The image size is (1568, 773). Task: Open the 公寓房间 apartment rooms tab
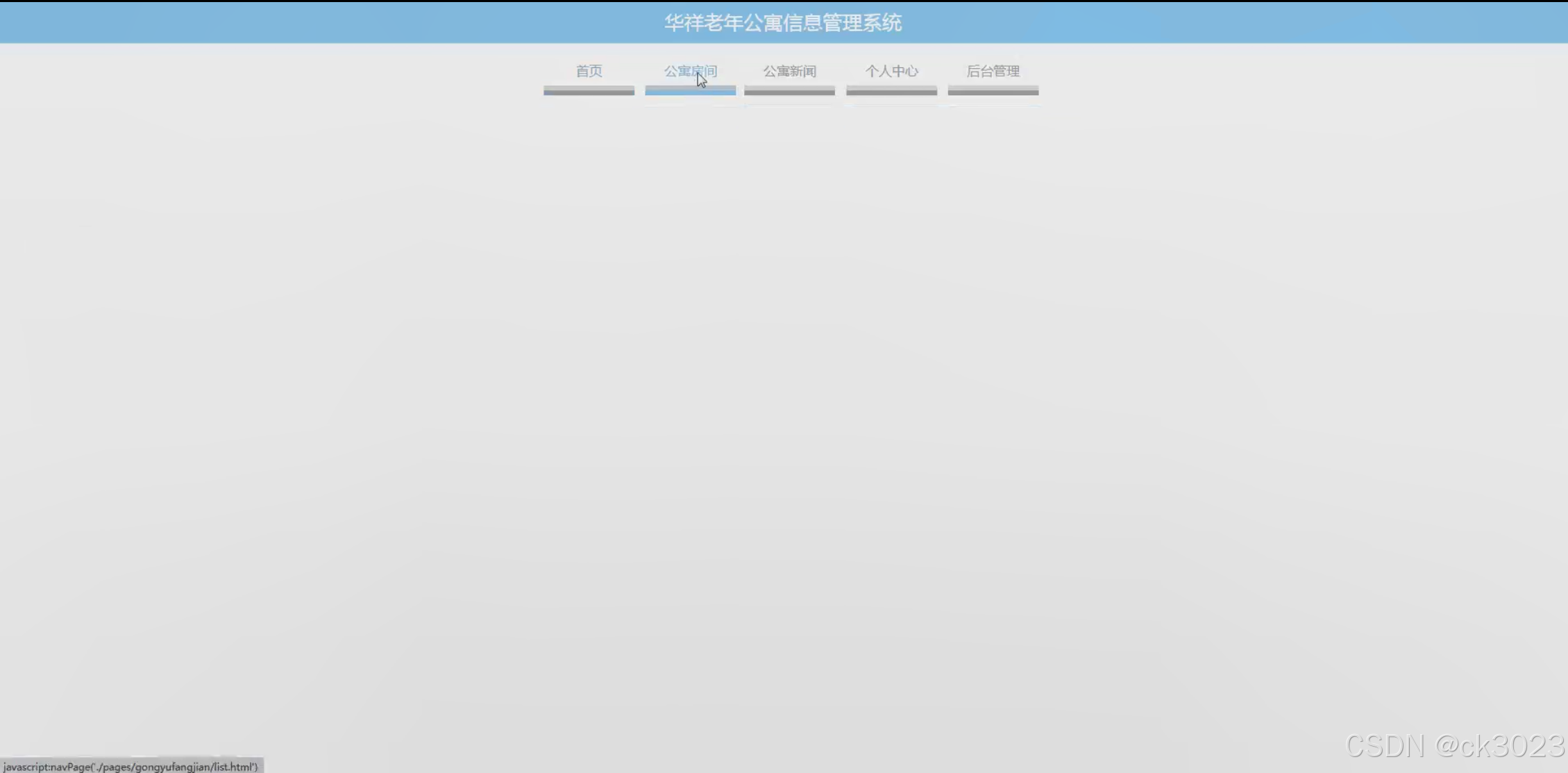coord(689,71)
